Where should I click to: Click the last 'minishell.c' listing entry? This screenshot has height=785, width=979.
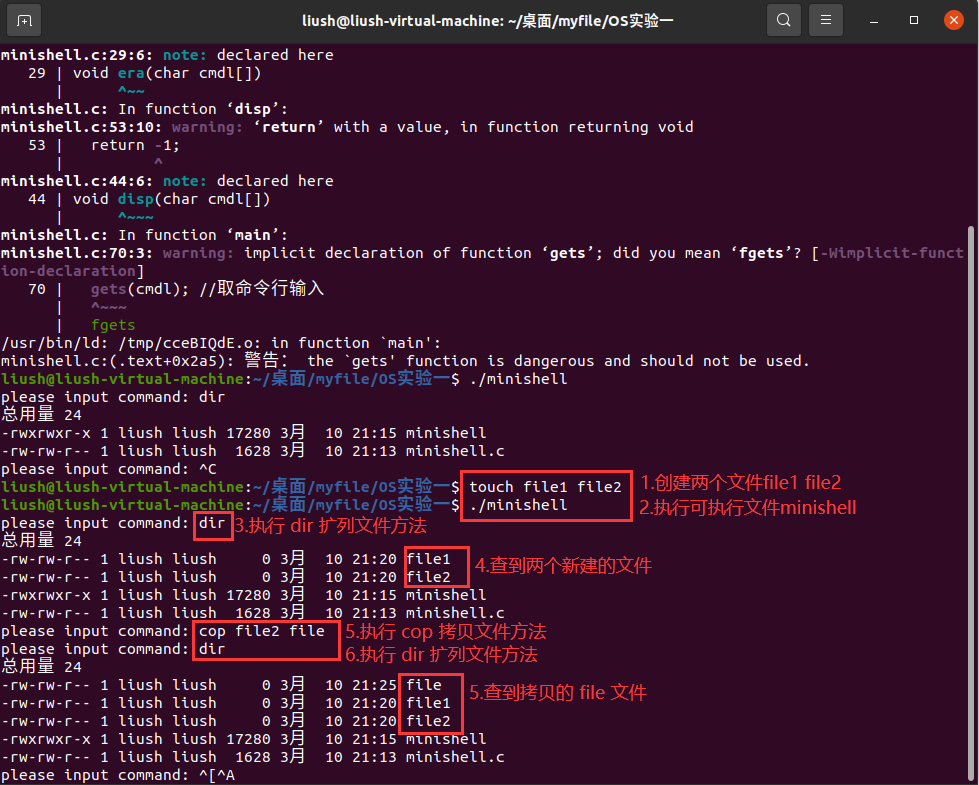(455, 757)
